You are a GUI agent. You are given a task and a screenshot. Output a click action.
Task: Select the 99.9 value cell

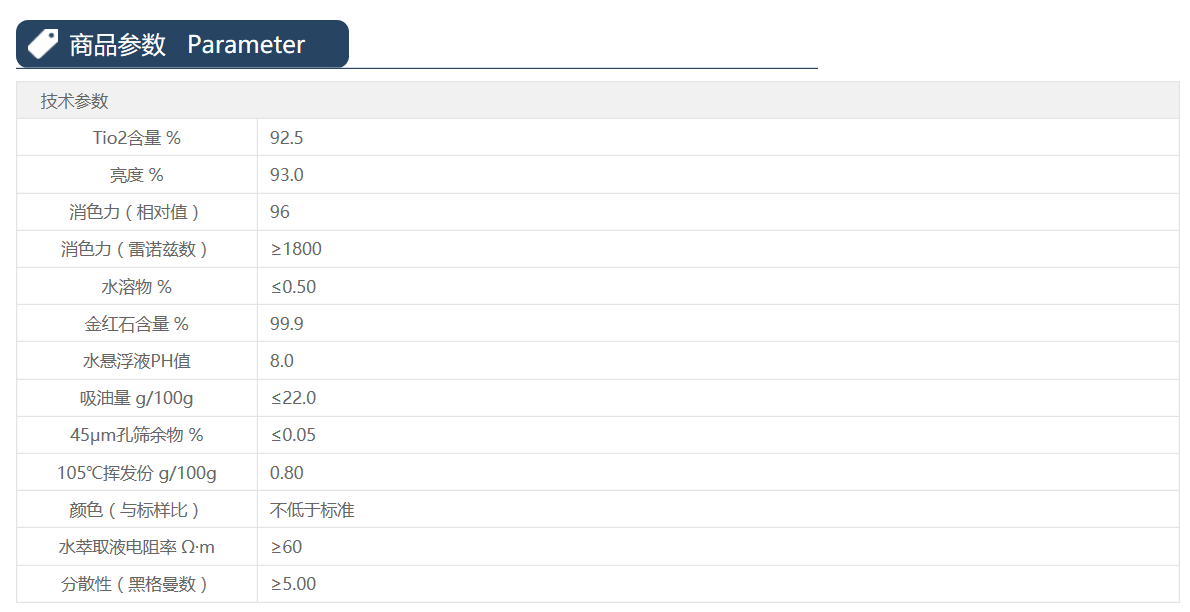click(x=286, y=324)
